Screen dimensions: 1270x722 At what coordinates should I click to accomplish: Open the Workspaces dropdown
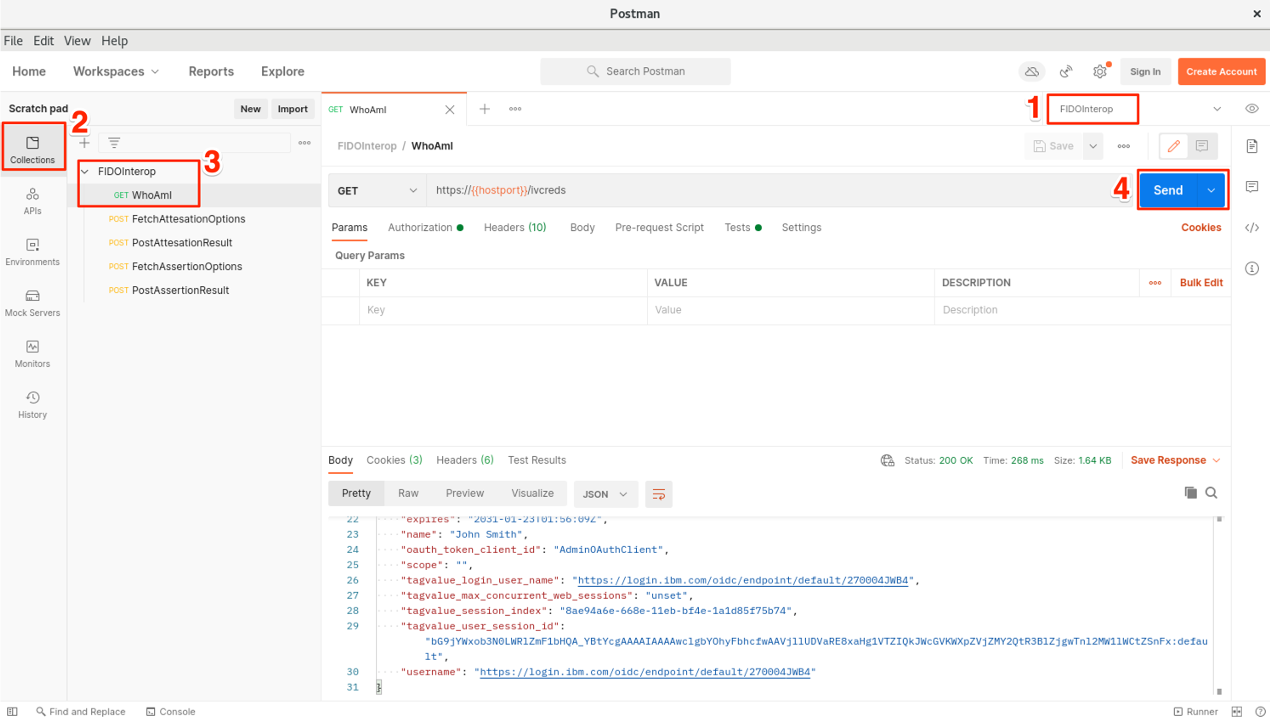click(116, 71)
